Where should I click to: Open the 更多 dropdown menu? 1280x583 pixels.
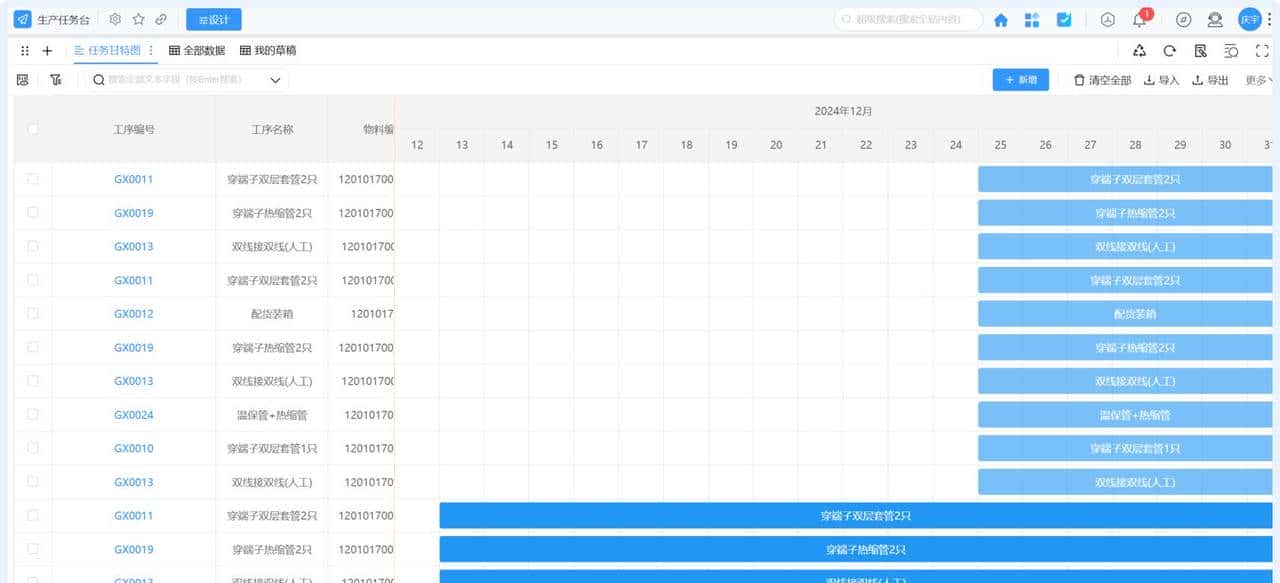pyautogui.click(x=1258, y=80)
